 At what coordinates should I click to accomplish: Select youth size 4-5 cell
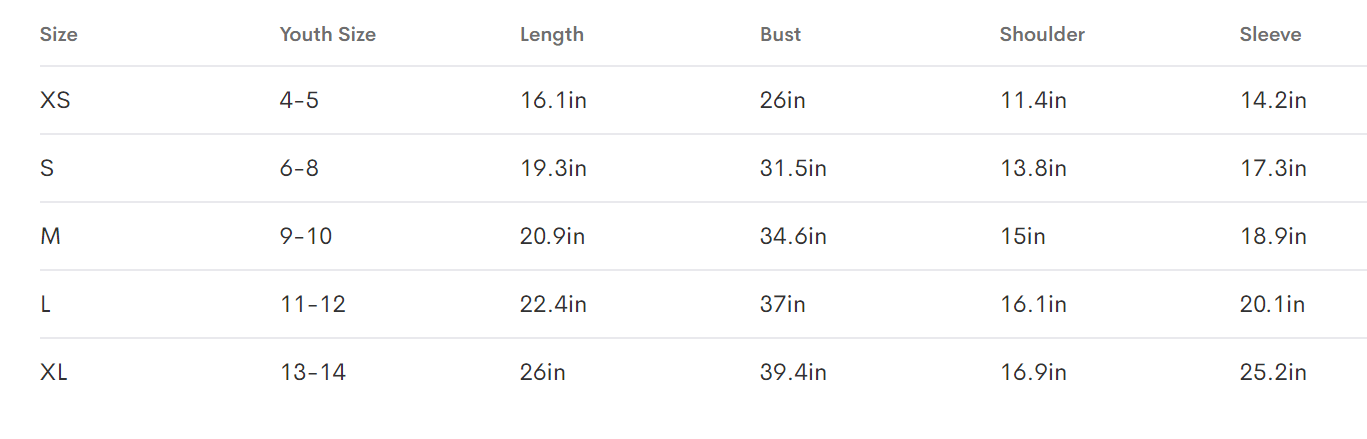(299, 100)
